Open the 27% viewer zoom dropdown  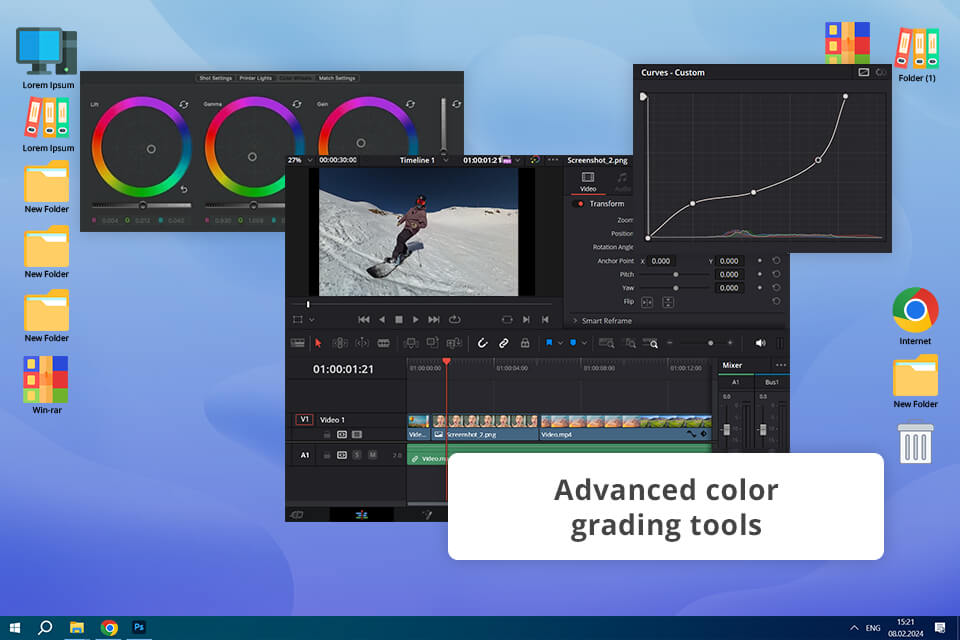click(310, 160)
